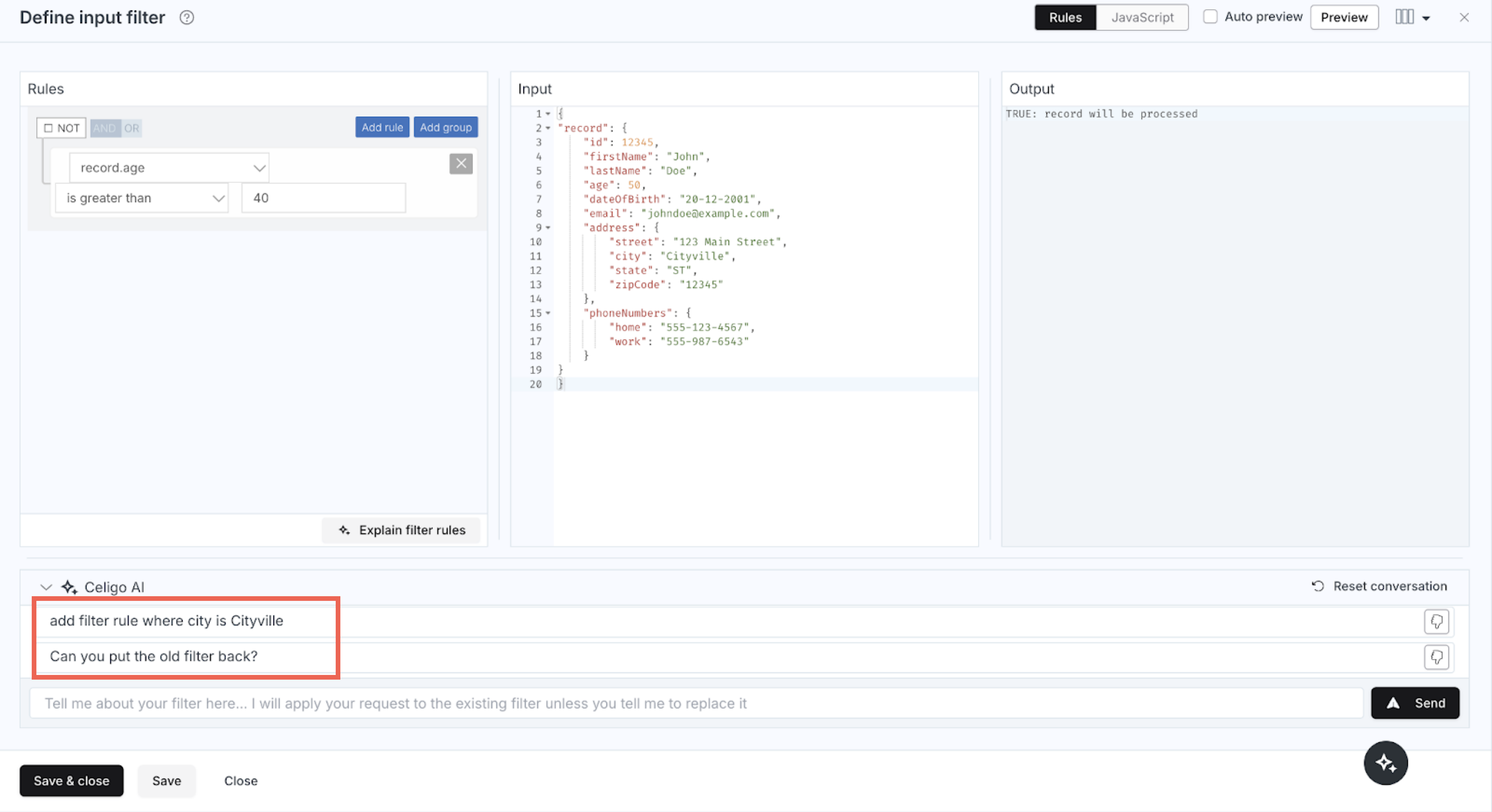The height and width of the screenshot is (812, 1492).
Task: Select the OR condition toggle
Action: (131, 128)
